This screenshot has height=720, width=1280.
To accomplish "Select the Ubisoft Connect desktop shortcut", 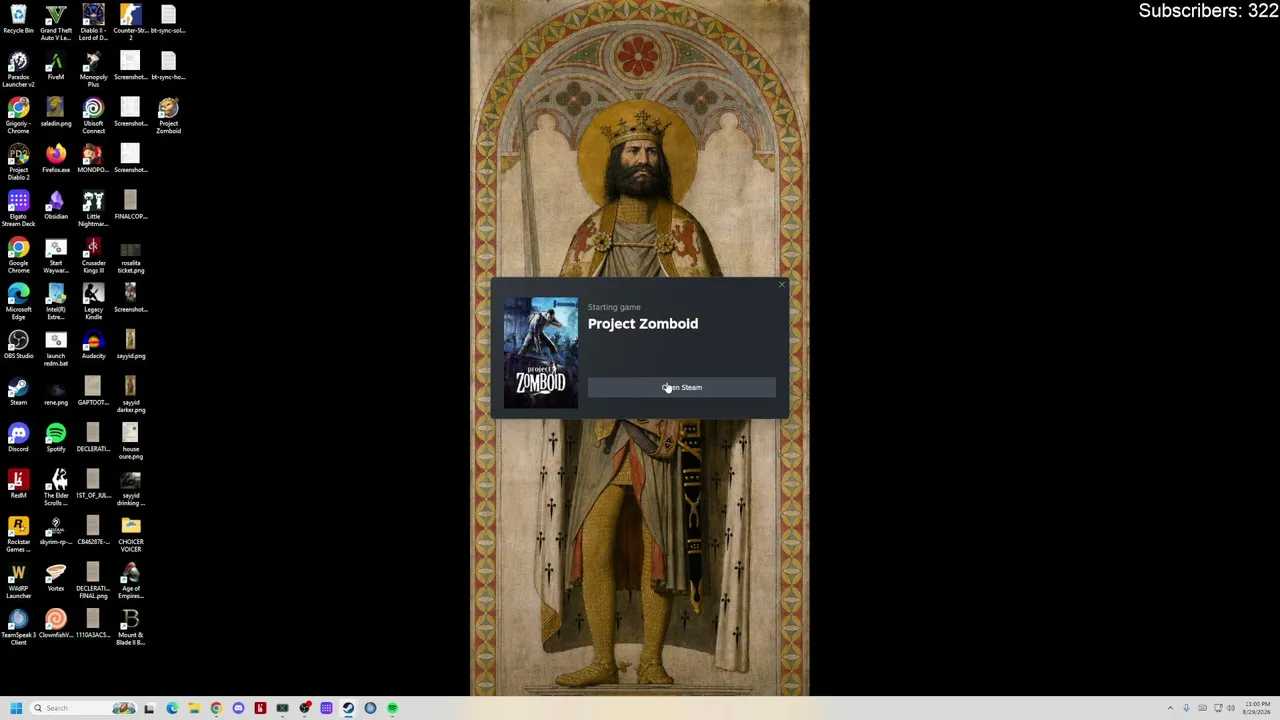I will tap(93, 116).
